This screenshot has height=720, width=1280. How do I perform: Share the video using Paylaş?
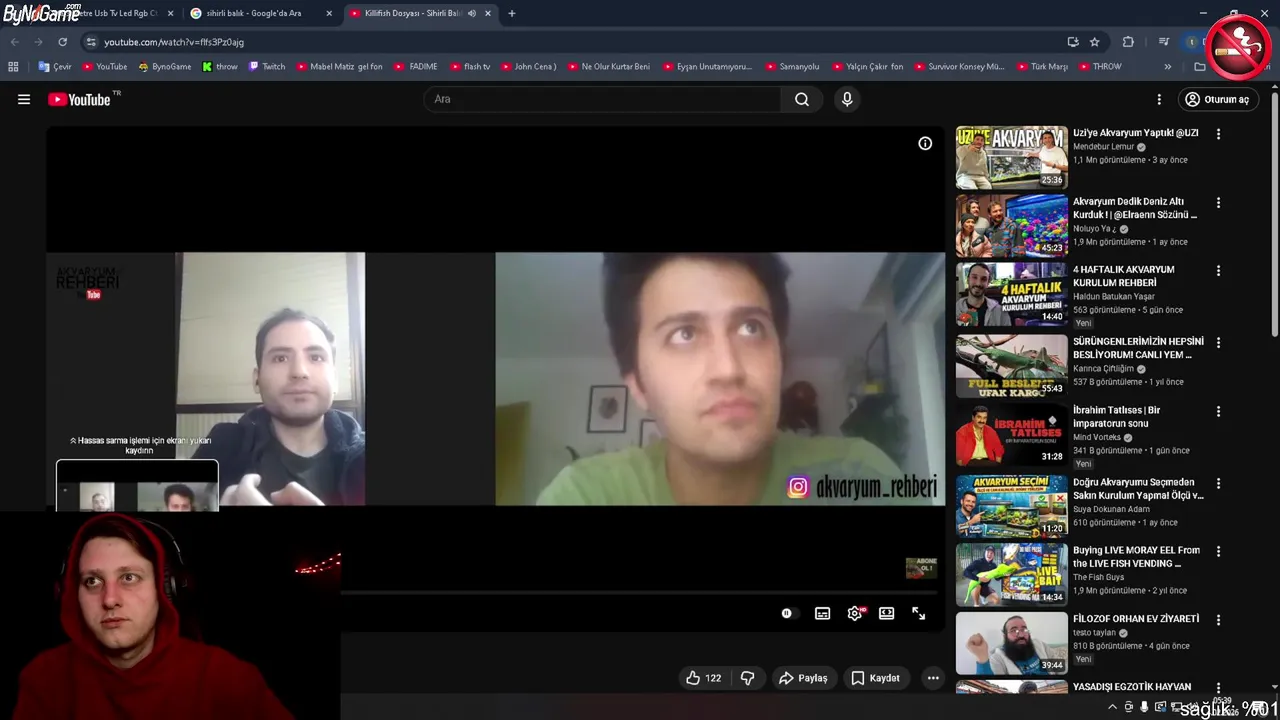[803, 678]
